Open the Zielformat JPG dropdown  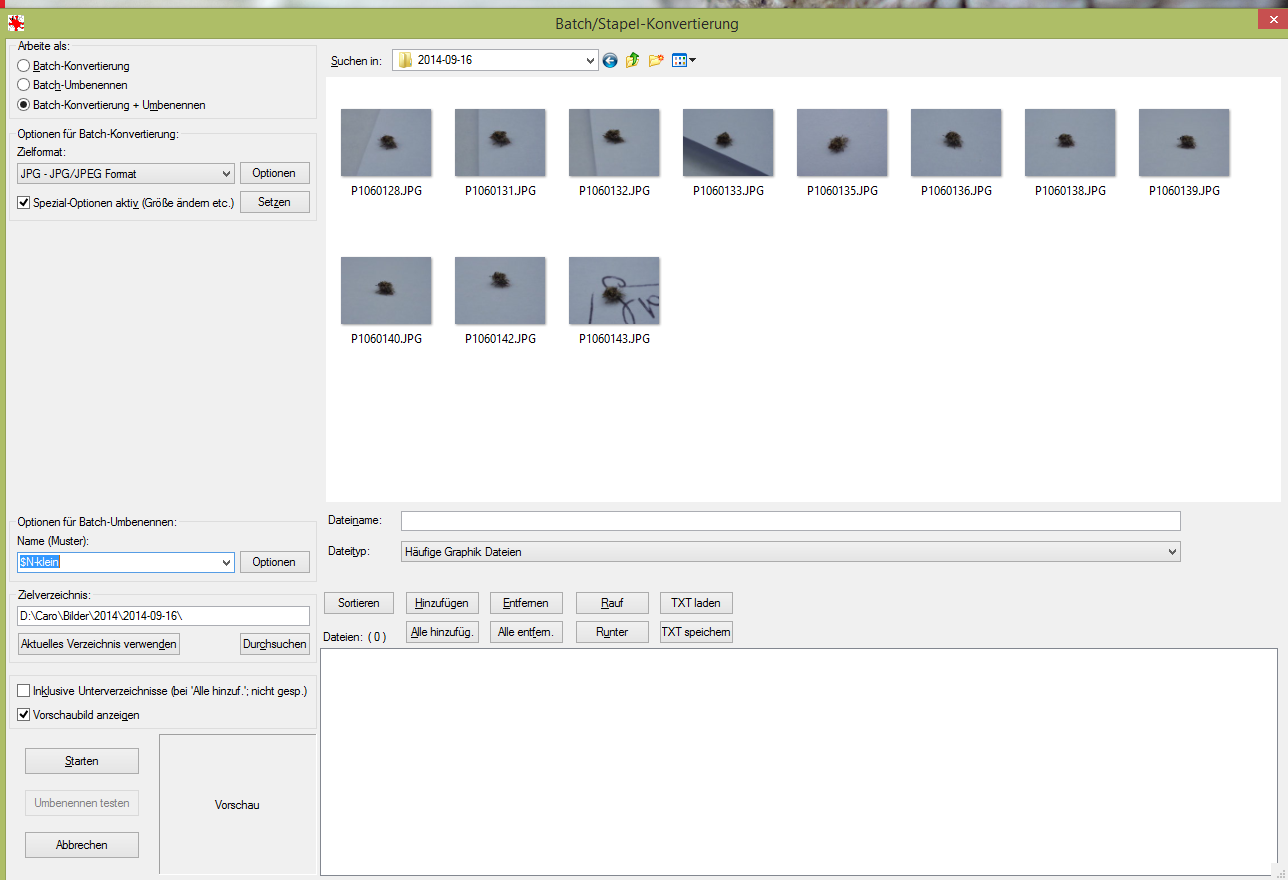[225, 174]
